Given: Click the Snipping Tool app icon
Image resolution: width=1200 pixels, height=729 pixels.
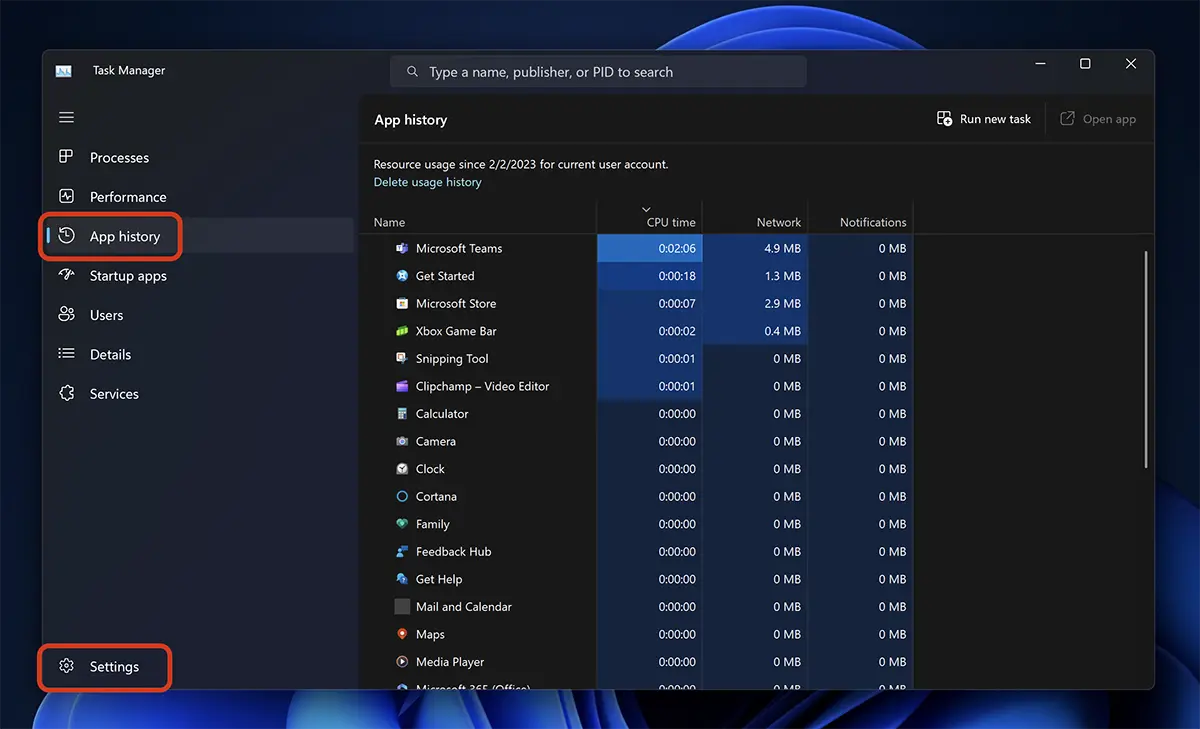Looking at the screenshot, I should [x=402, y=358].
